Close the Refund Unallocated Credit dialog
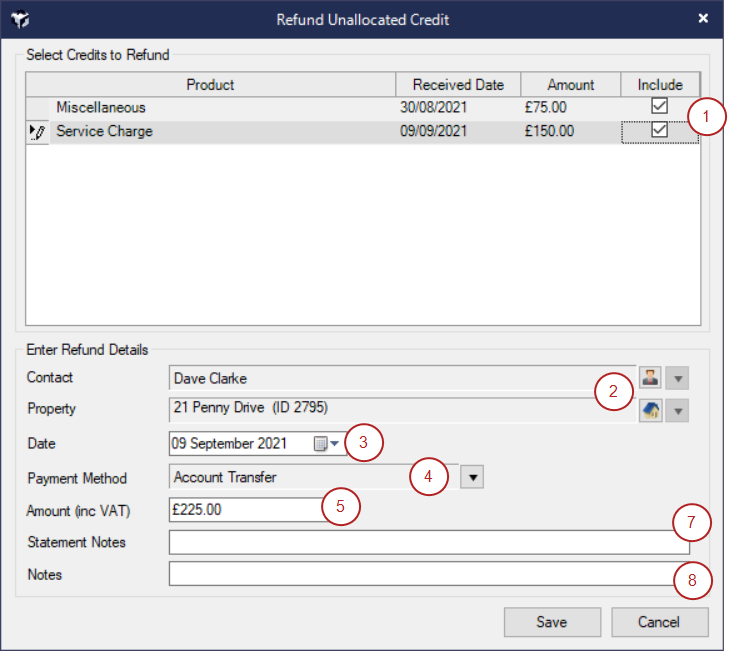Image resolution: width=736 pixels, height=651 pixels. tap(703, 18)
